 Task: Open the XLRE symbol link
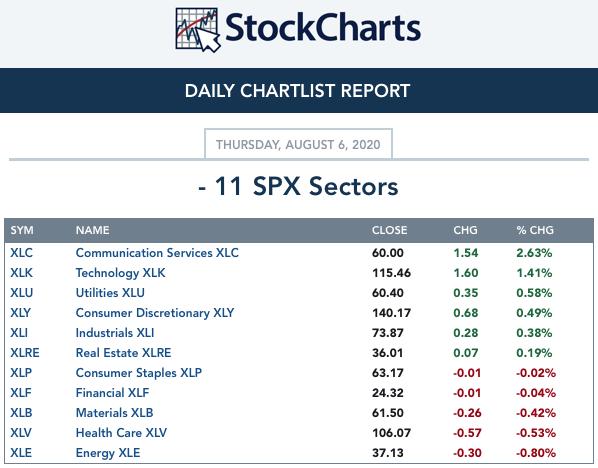25,353
